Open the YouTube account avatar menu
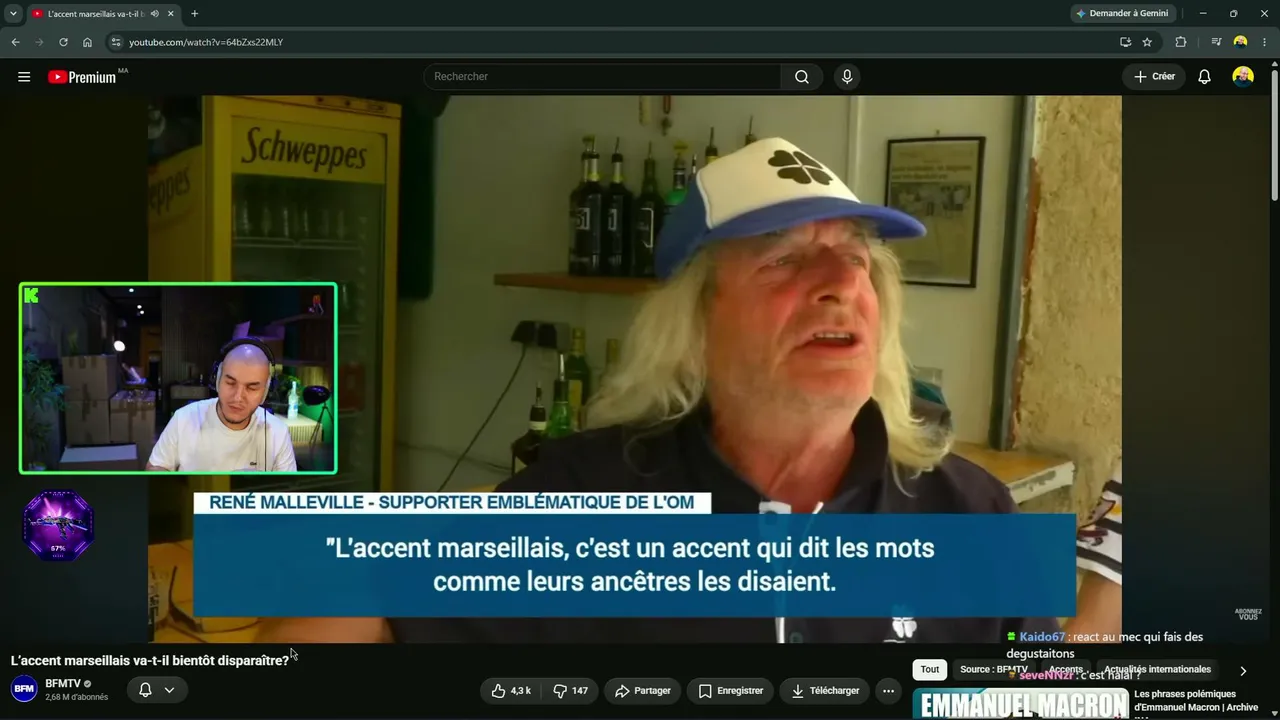Viewport: 1280px width, 720px height. (1243, 77)
